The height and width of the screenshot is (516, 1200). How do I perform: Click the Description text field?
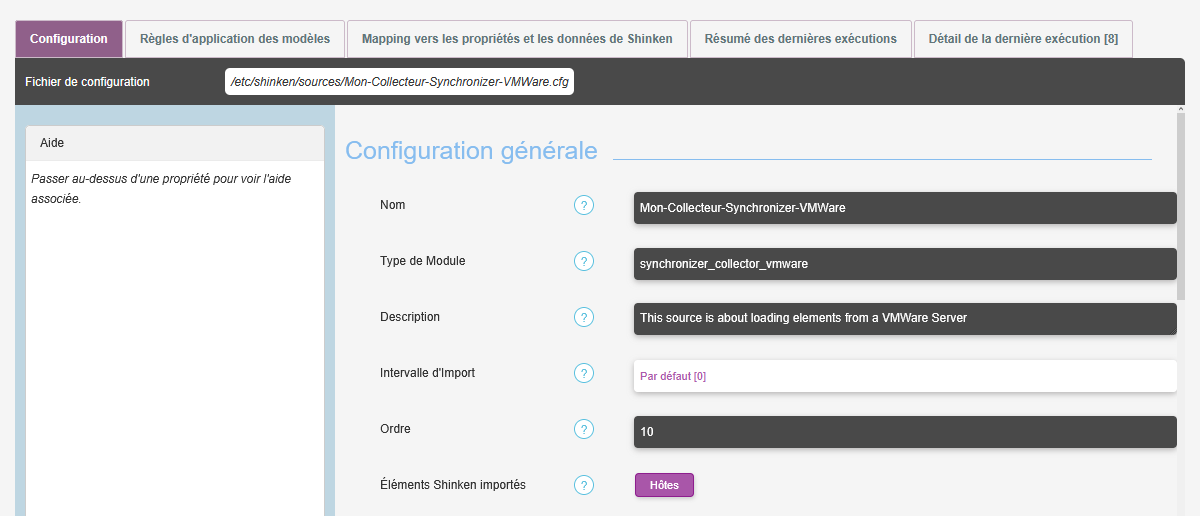coord(904,319)
